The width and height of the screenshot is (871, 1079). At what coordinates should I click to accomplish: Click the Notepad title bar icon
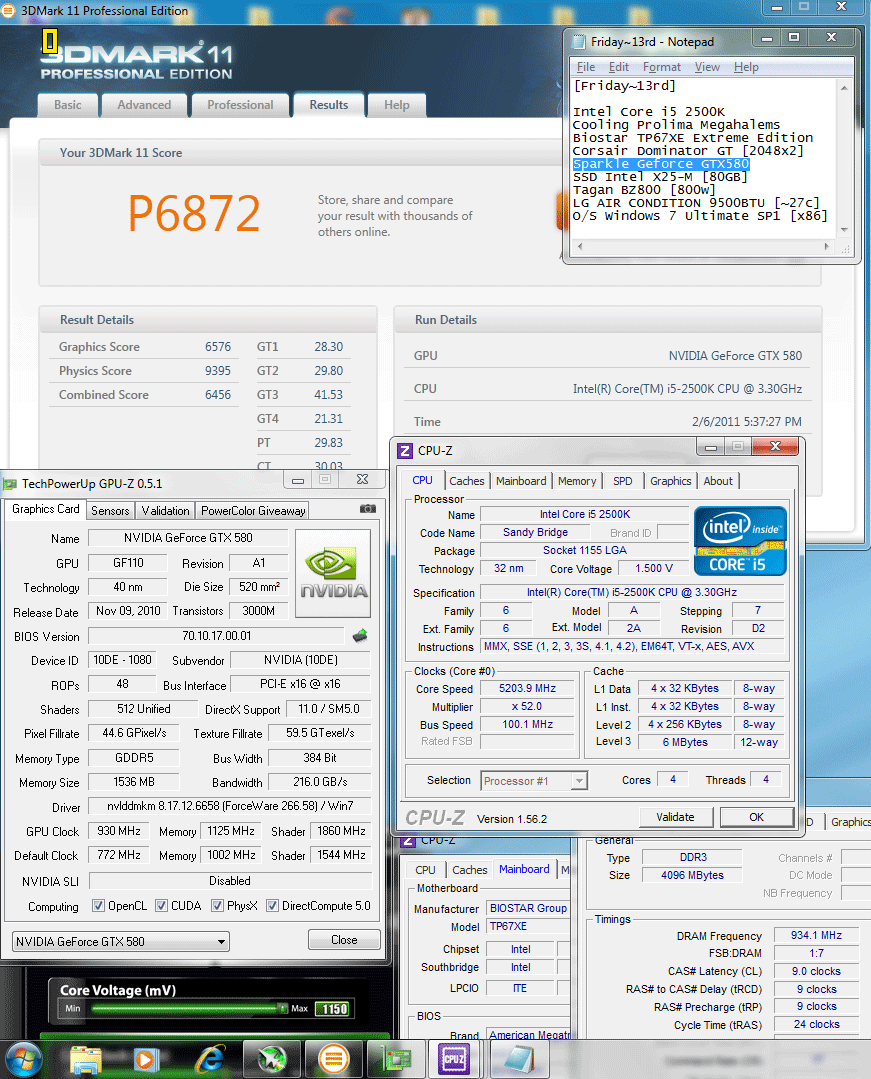click(579, 42)
